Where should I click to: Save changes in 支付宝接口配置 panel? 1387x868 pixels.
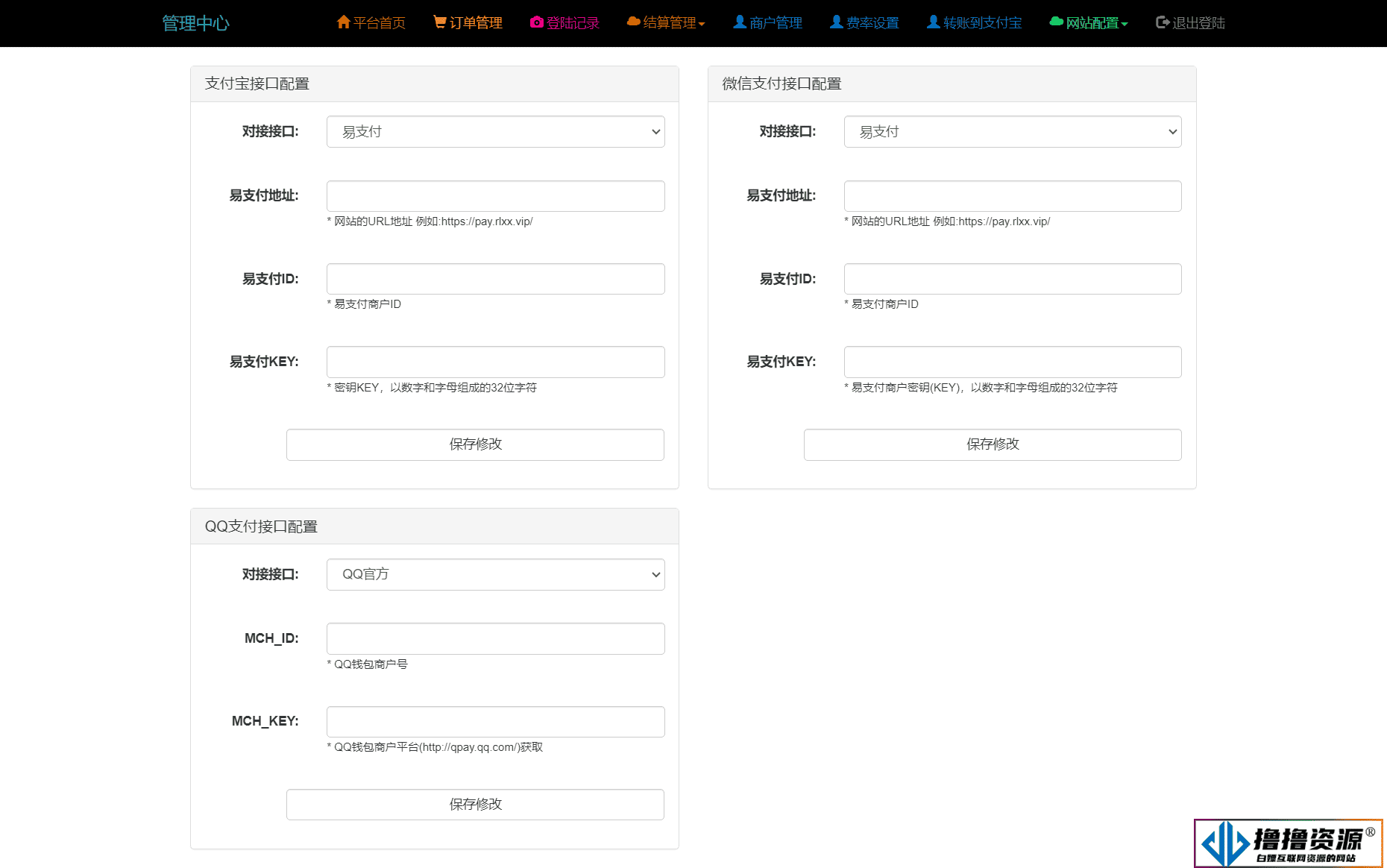pos(475,444)
